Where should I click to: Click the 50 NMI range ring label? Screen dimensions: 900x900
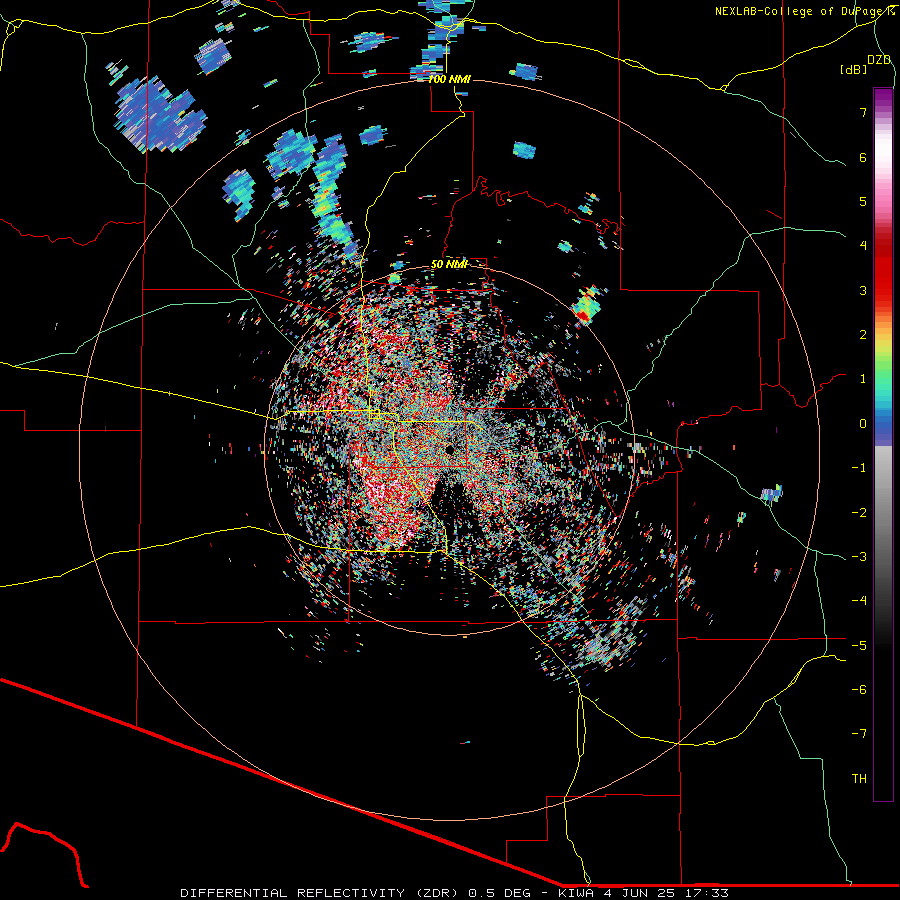coord(449,264)
